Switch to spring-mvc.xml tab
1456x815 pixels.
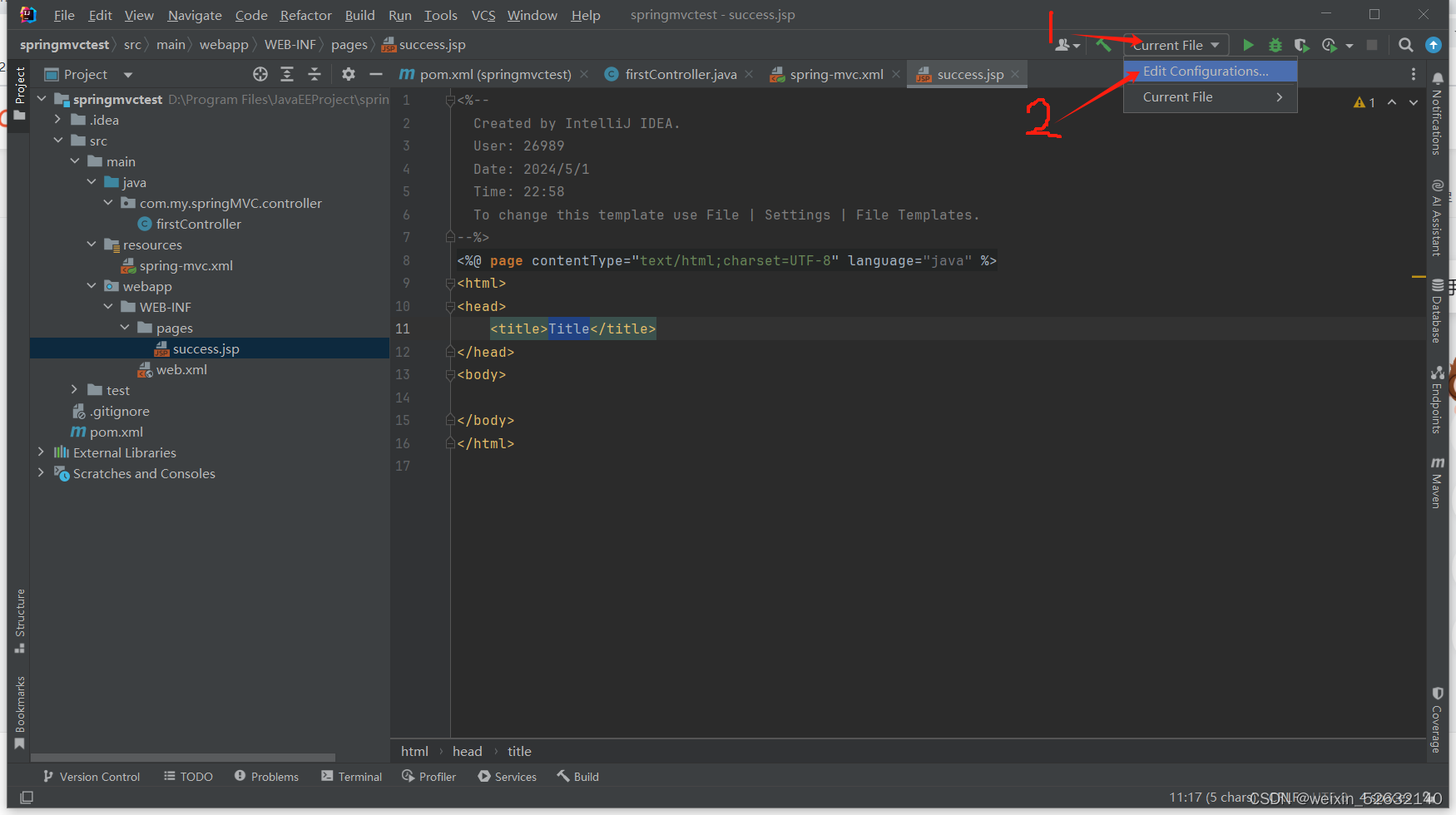[x=835, y=74]
